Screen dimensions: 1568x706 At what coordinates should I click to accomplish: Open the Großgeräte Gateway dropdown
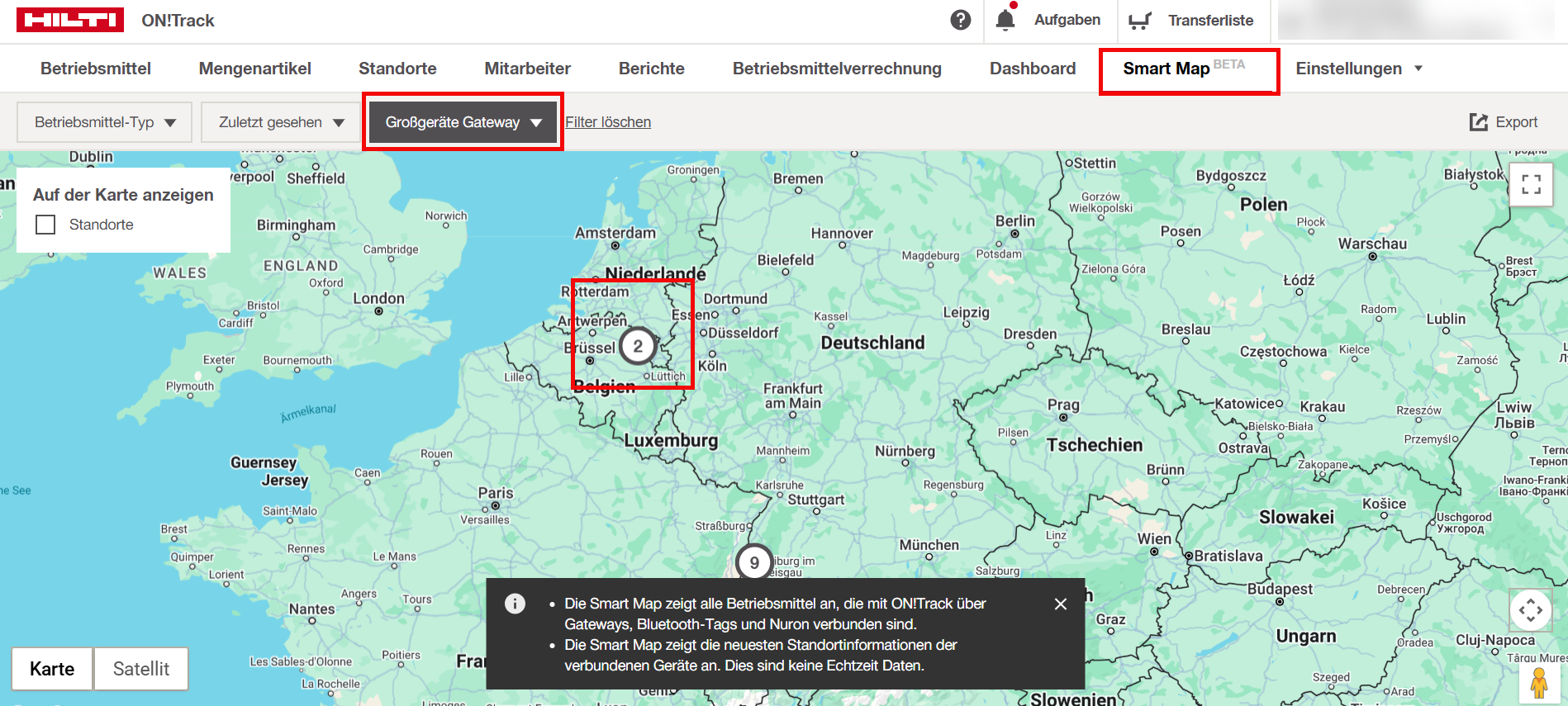(463, 122)
